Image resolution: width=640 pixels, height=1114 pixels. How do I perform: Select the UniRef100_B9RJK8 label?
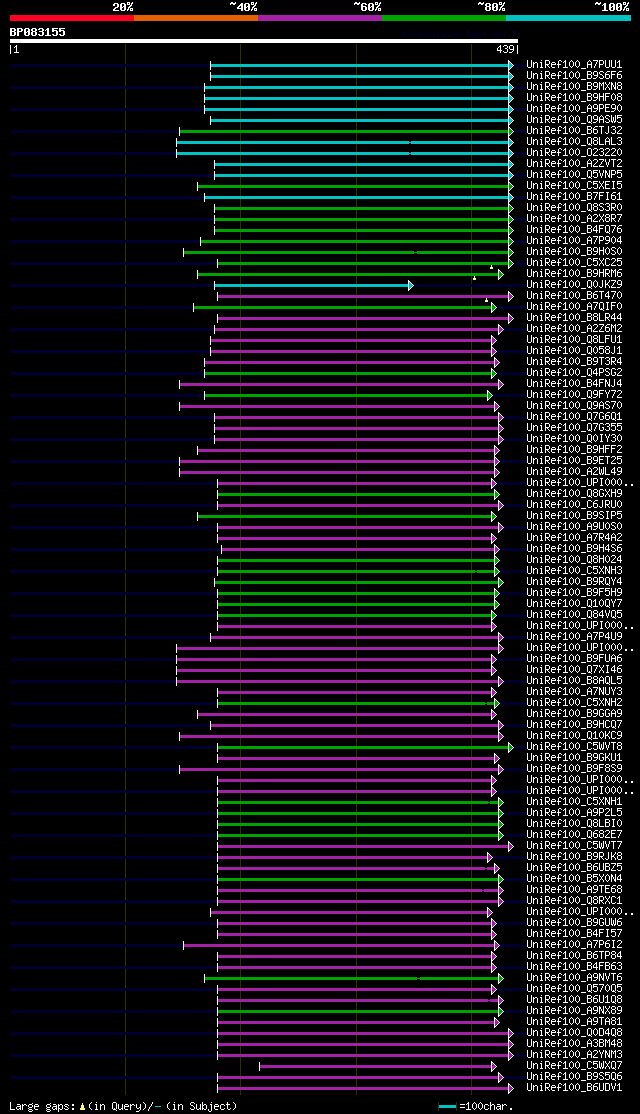pyautogui.click(x=575, y=858)
